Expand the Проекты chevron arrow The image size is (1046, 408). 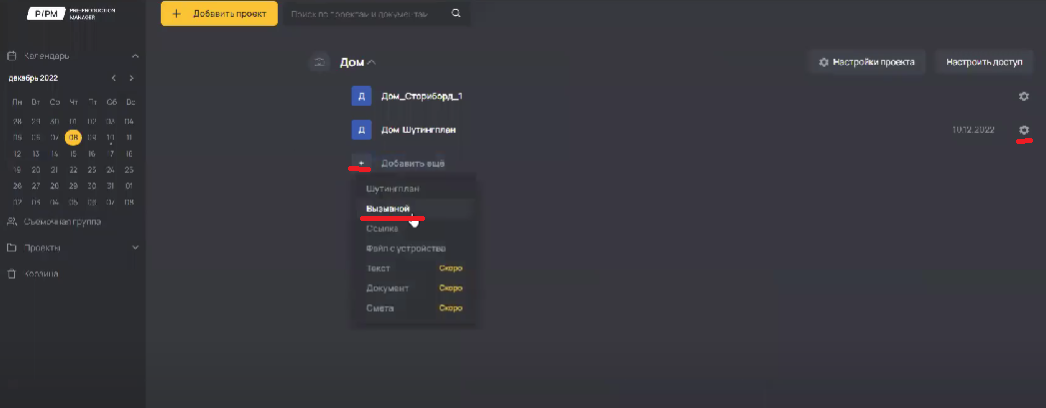(x=135, y=247)
